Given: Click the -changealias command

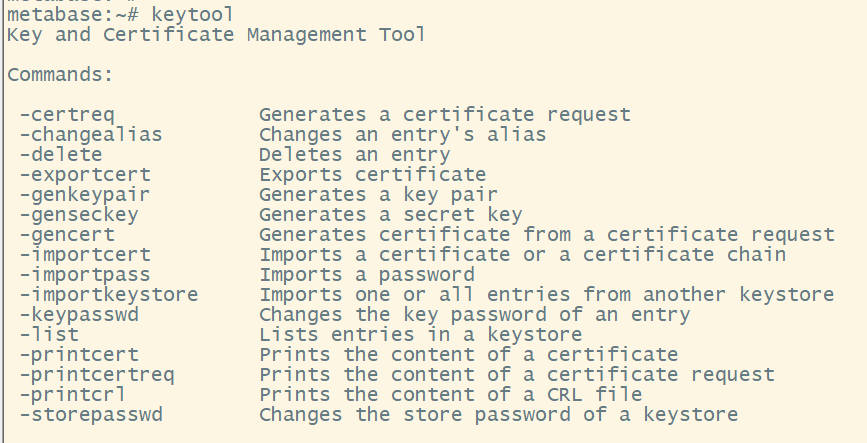Looking at the screenshot, I should click(89, 135).
